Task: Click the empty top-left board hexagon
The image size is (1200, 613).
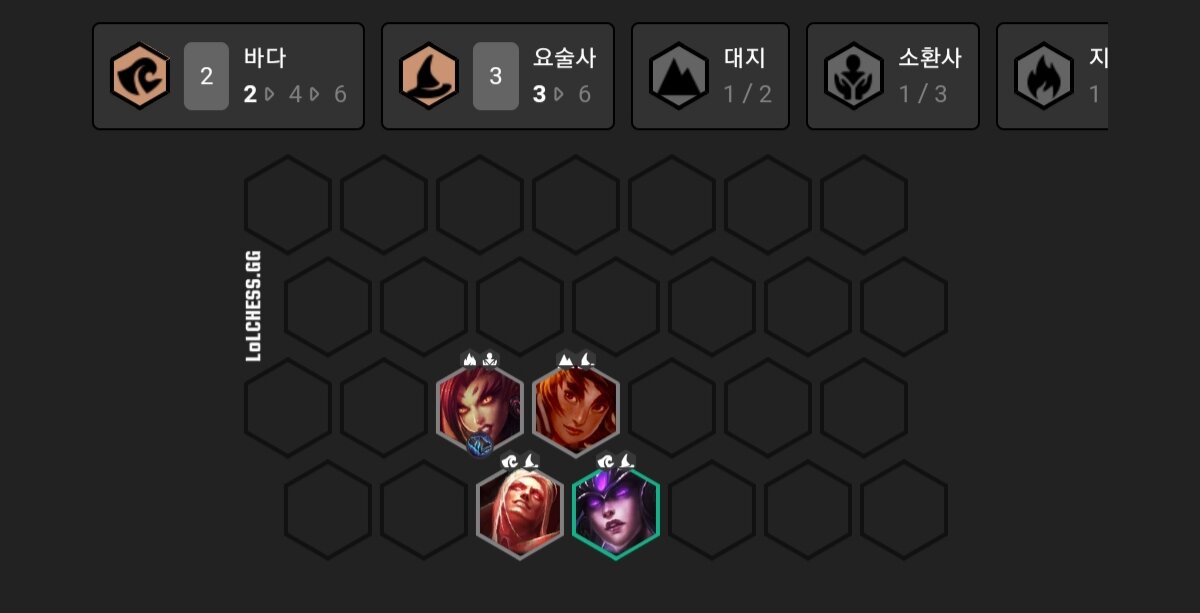Action: tap(288, 204)
